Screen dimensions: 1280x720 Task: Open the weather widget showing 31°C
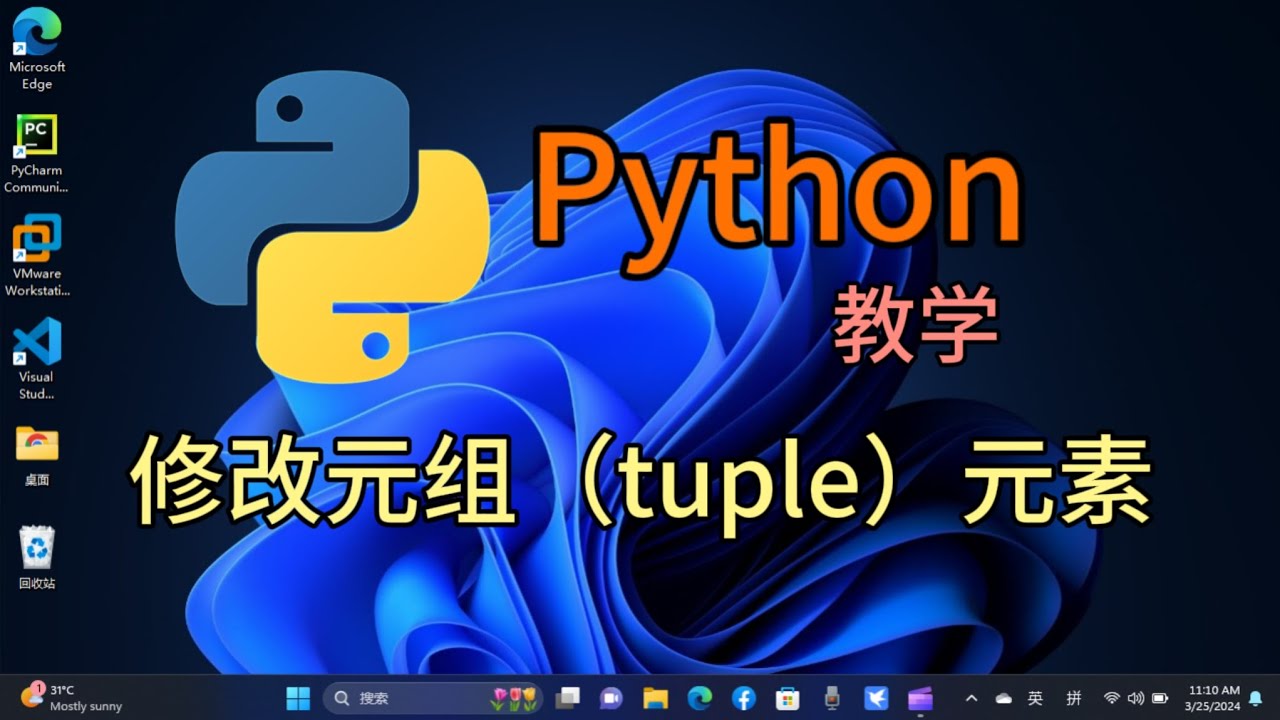point(72,697)
